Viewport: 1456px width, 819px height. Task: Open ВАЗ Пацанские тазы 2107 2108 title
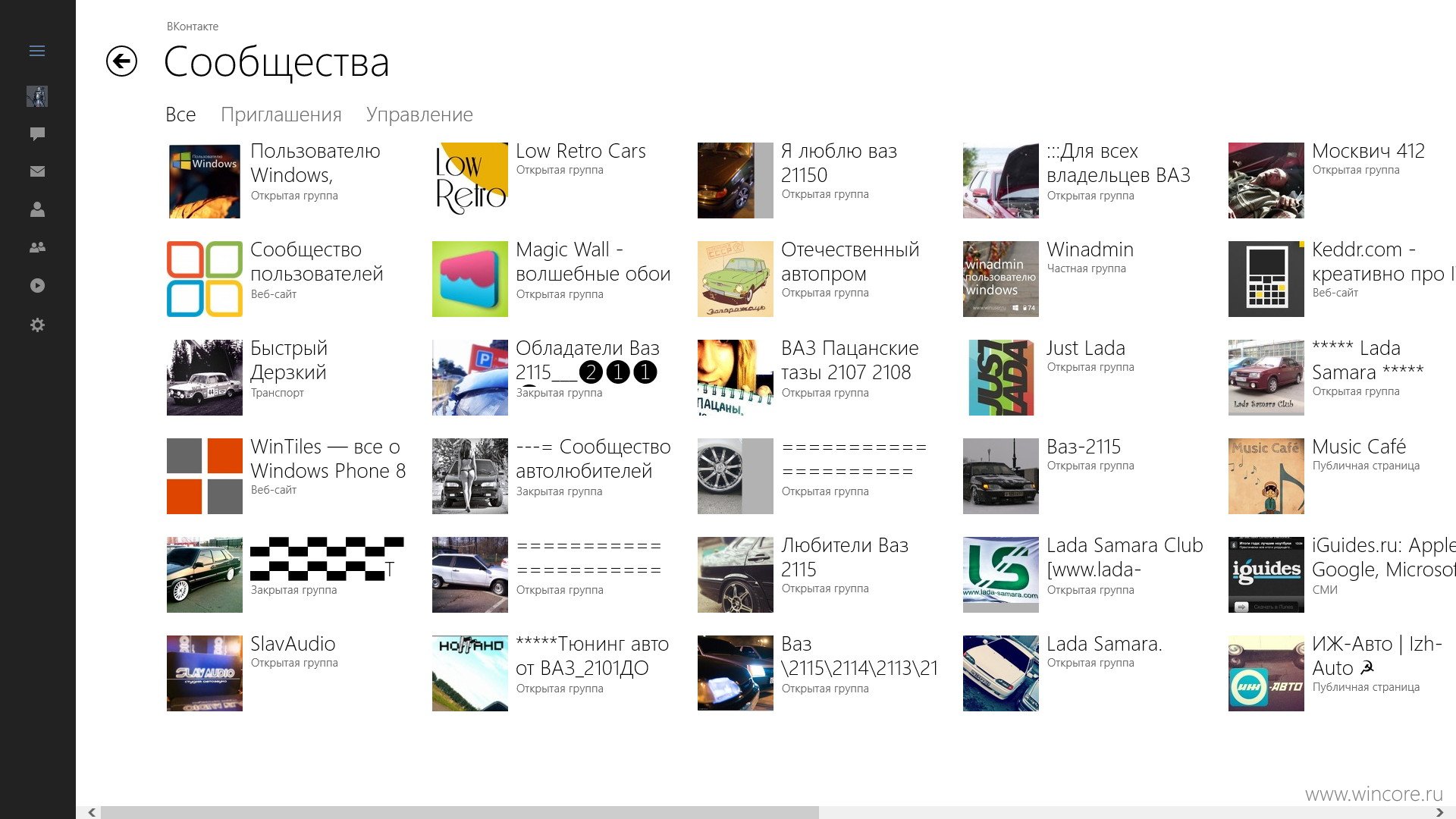(x=850, y=360)
